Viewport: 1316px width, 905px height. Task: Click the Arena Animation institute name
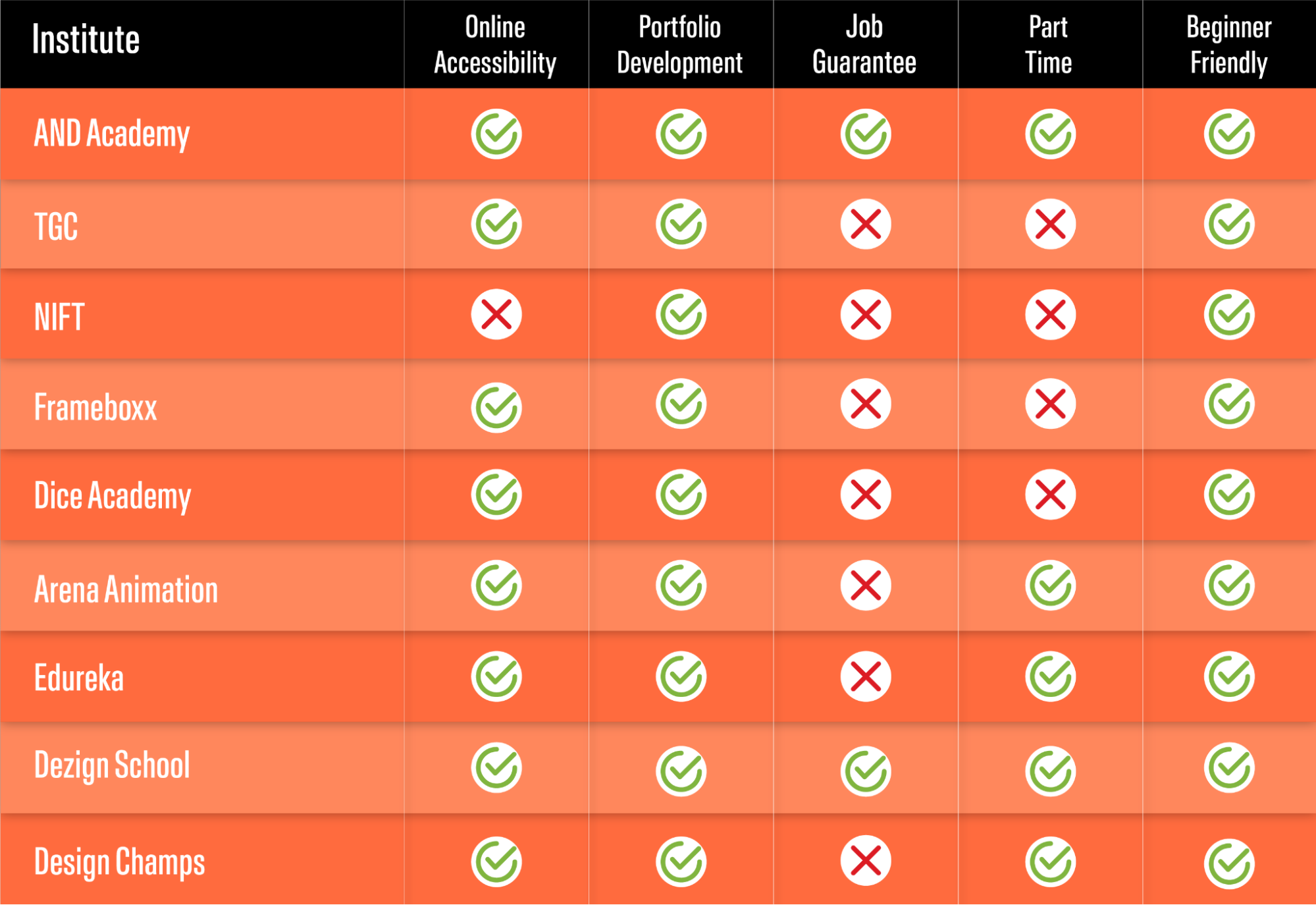[126, 590]
